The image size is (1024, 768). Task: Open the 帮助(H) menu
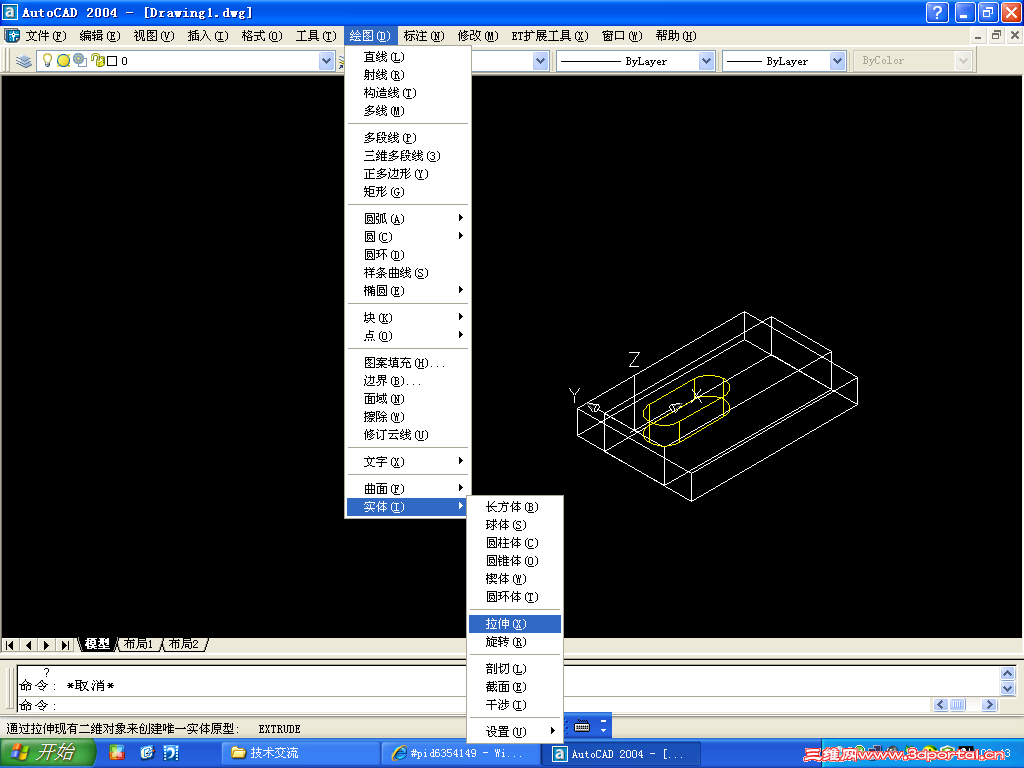pos(676,36)
